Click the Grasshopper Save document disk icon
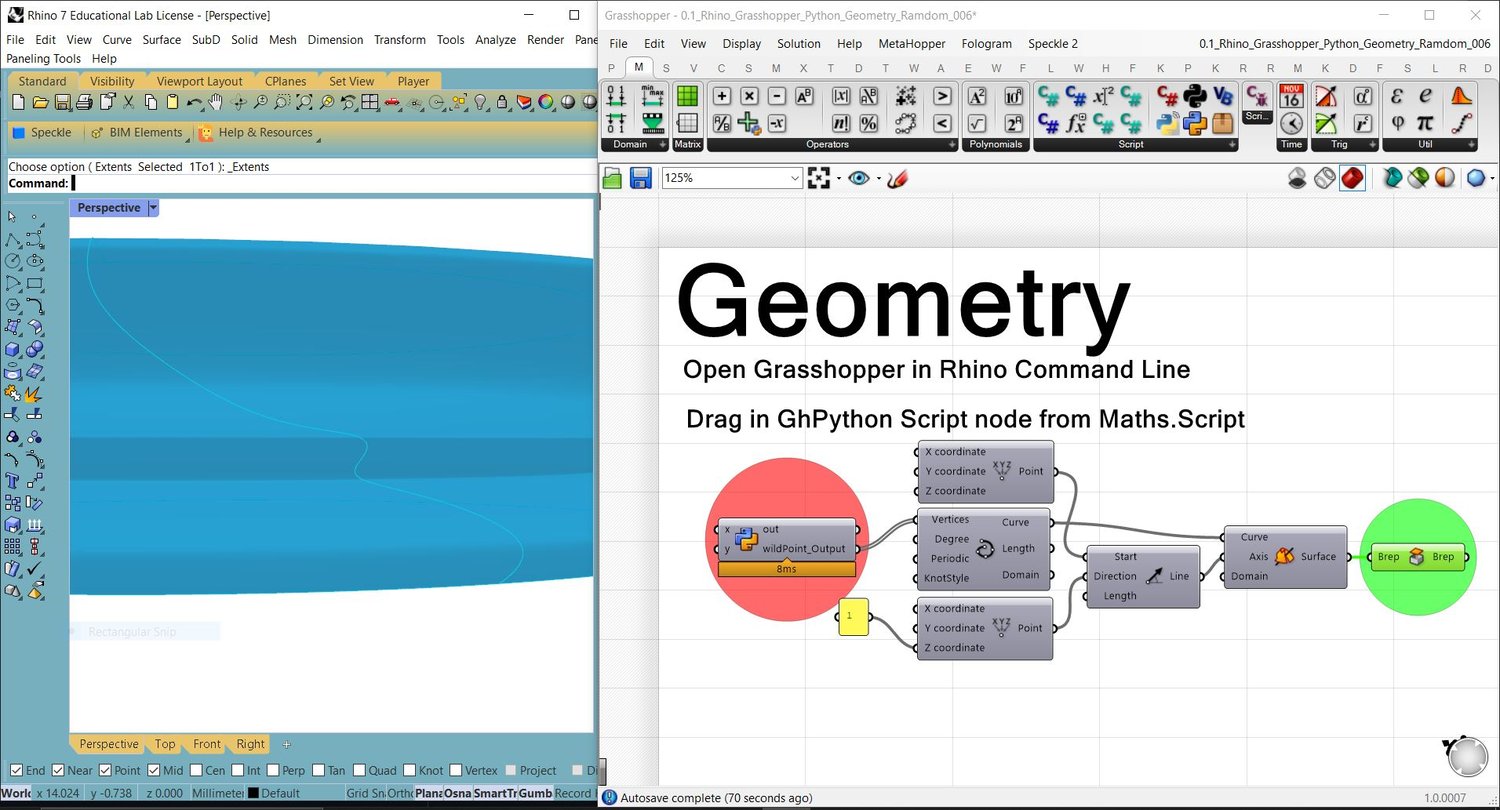Image resolution: width=1500 pixels, height=810 pixels. [641, 178]
